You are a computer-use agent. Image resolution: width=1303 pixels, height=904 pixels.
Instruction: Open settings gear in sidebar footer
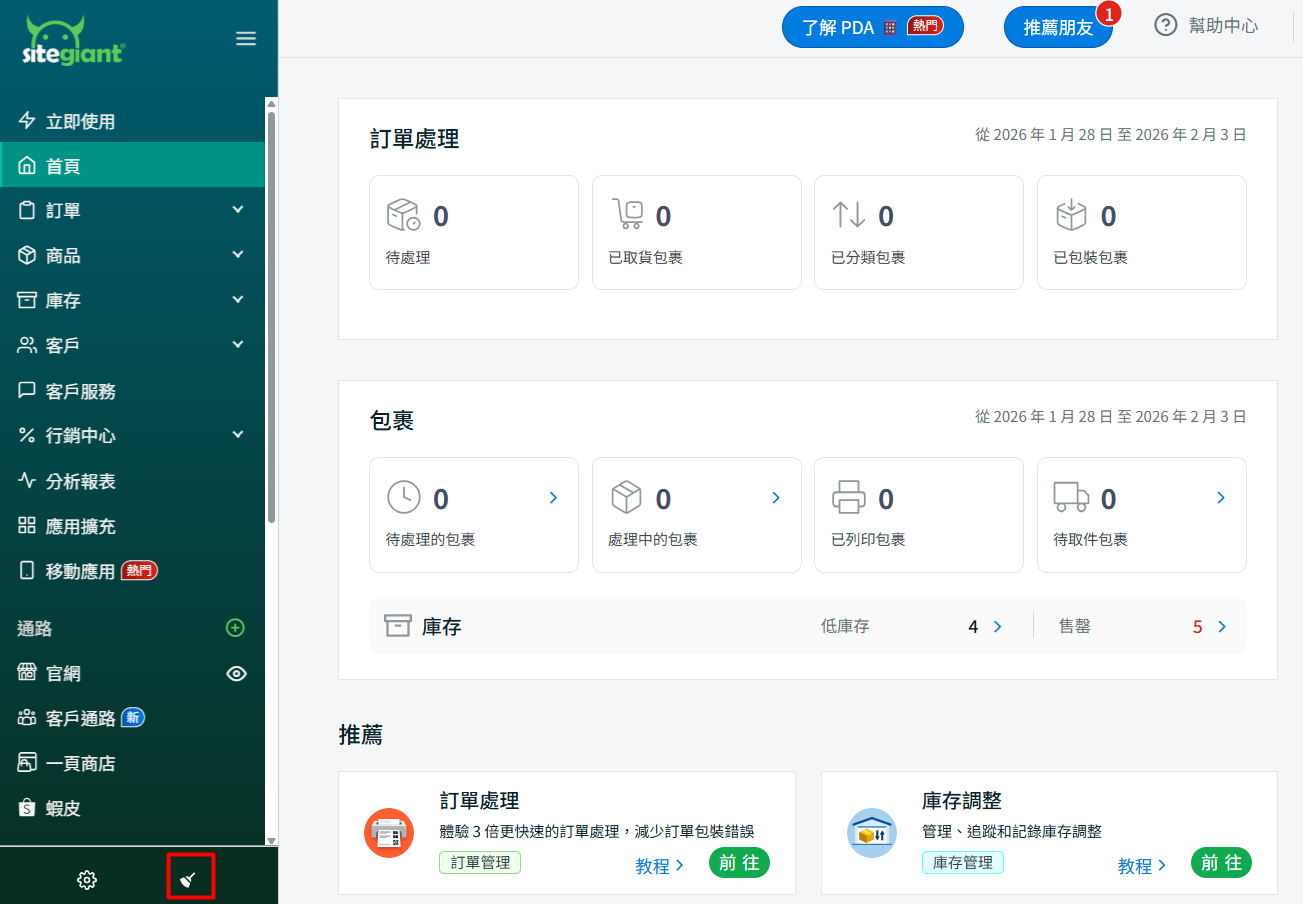pyautogui.click(x=87, y=880)
